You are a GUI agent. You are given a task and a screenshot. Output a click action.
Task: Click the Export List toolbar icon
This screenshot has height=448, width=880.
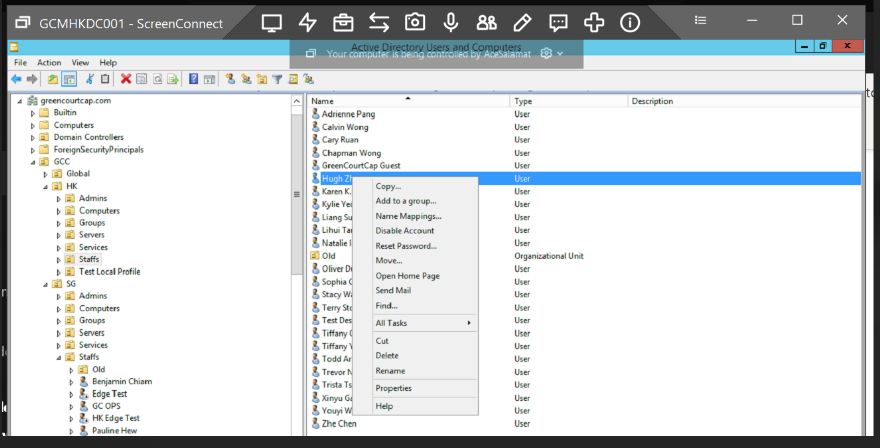(173, 79)
